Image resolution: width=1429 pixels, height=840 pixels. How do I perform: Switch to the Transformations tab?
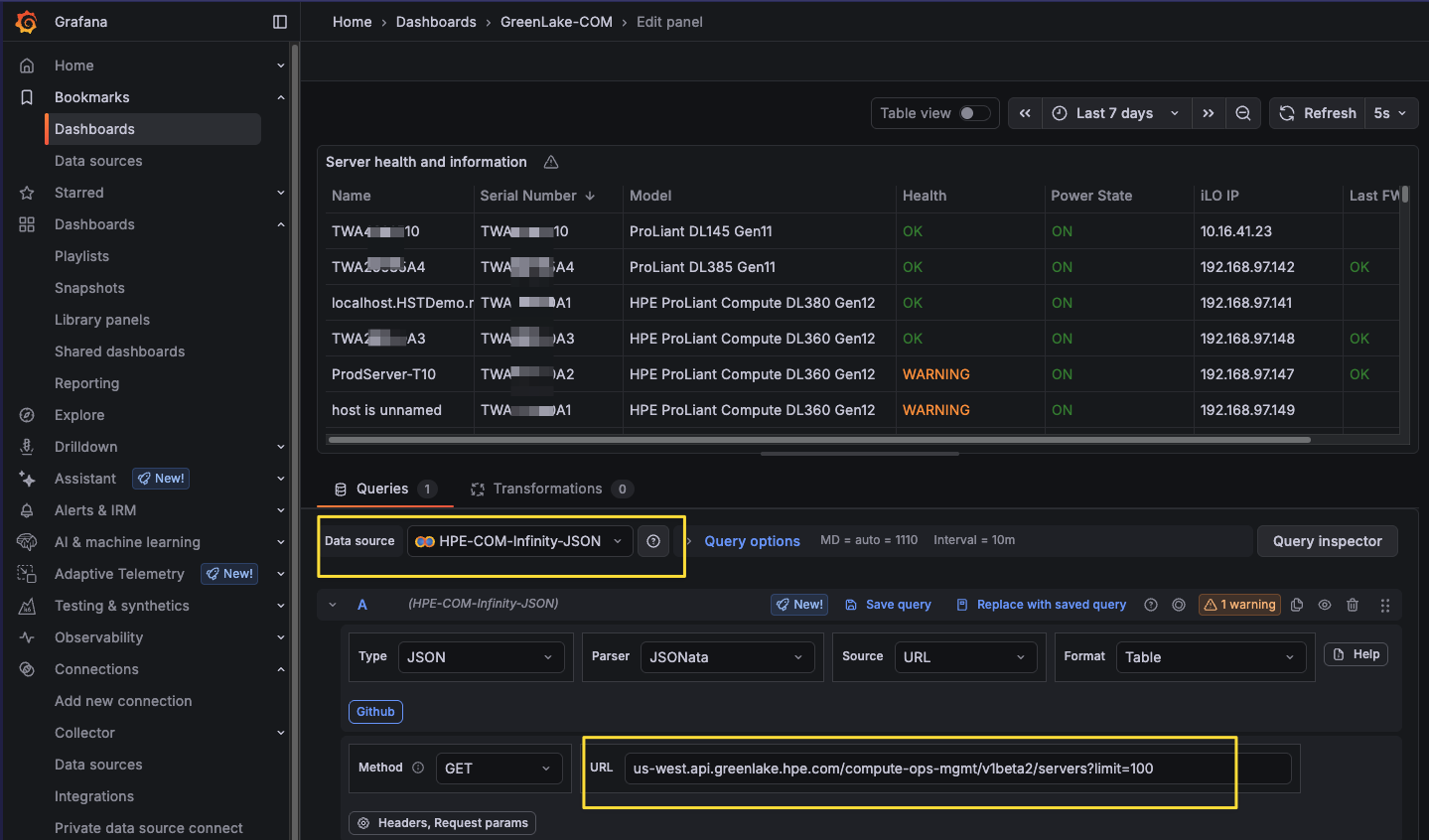point(547,489)
